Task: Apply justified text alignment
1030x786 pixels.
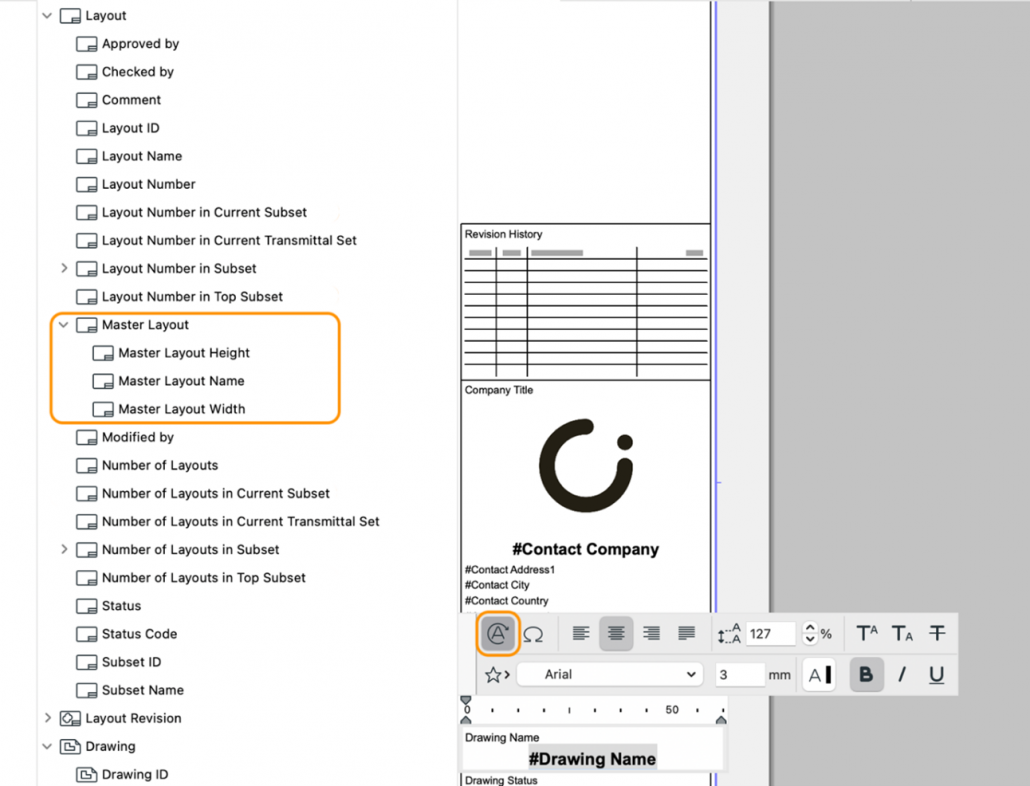Action: pos(686,633)
